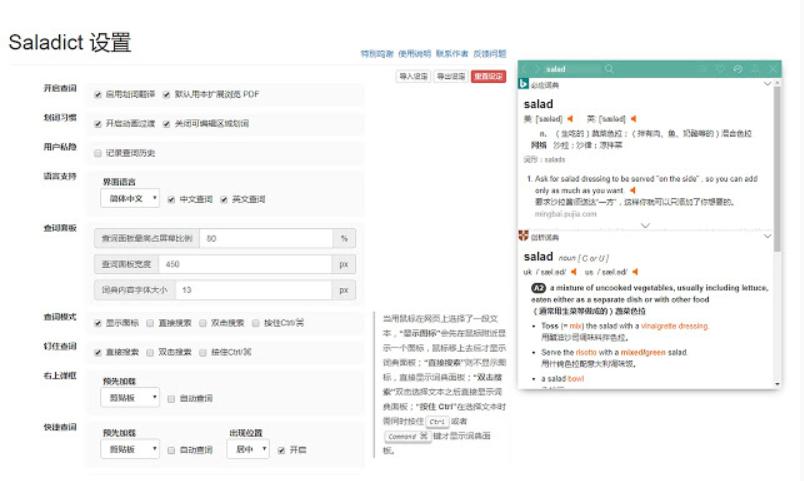Viewport: 804px width, 481px height.
Task: Click the mingbai.pujia.com source text
Action: [566, 214]
